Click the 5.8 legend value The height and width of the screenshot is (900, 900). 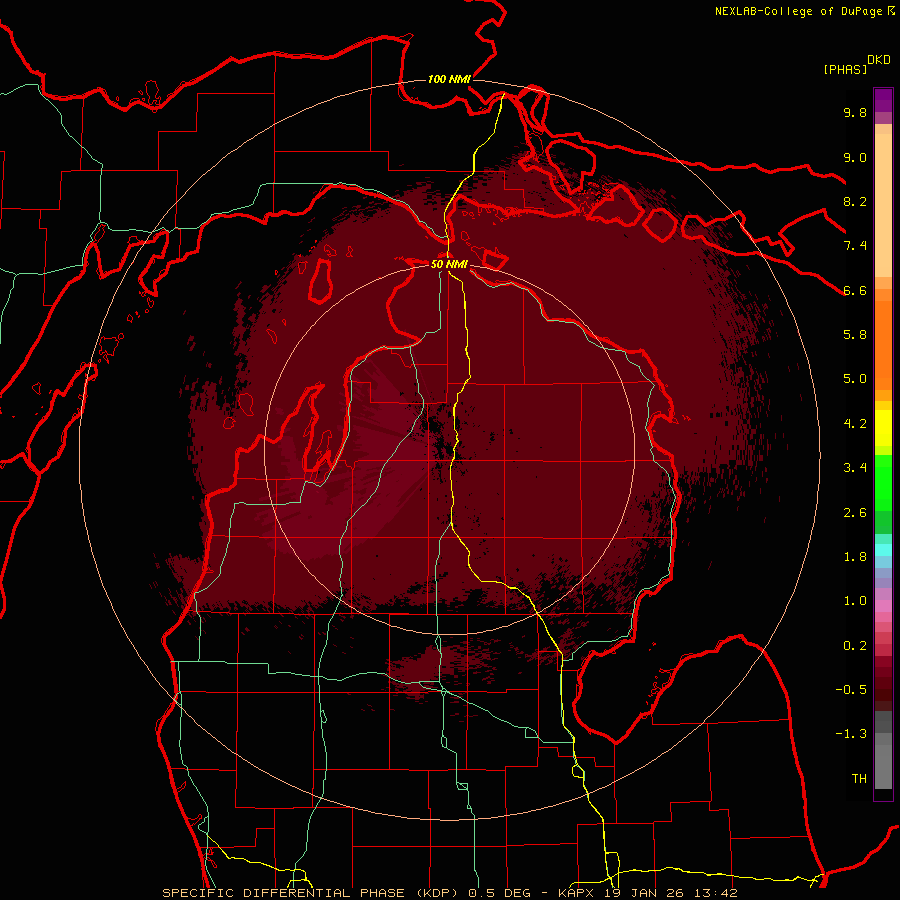tap(855, 335)
